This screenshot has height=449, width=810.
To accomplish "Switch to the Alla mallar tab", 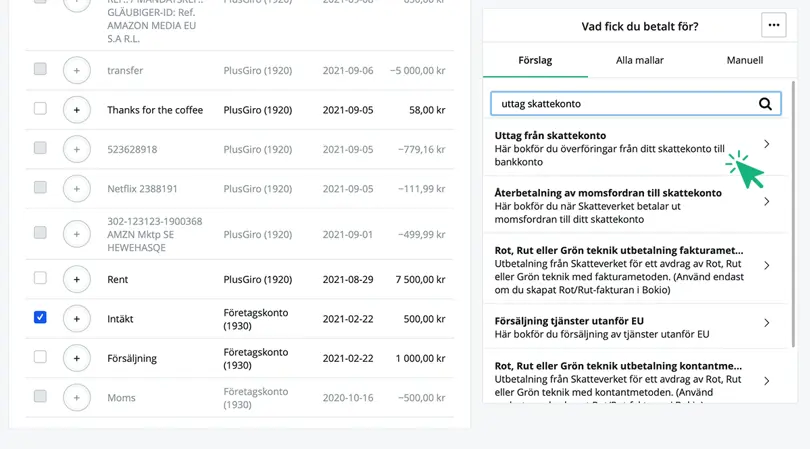I will point(640,60).
